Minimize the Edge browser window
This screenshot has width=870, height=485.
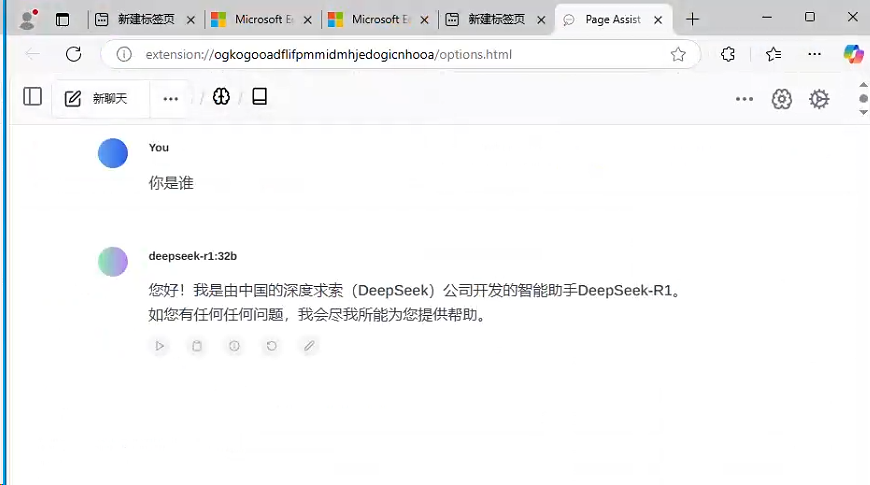tap(767, 18)
